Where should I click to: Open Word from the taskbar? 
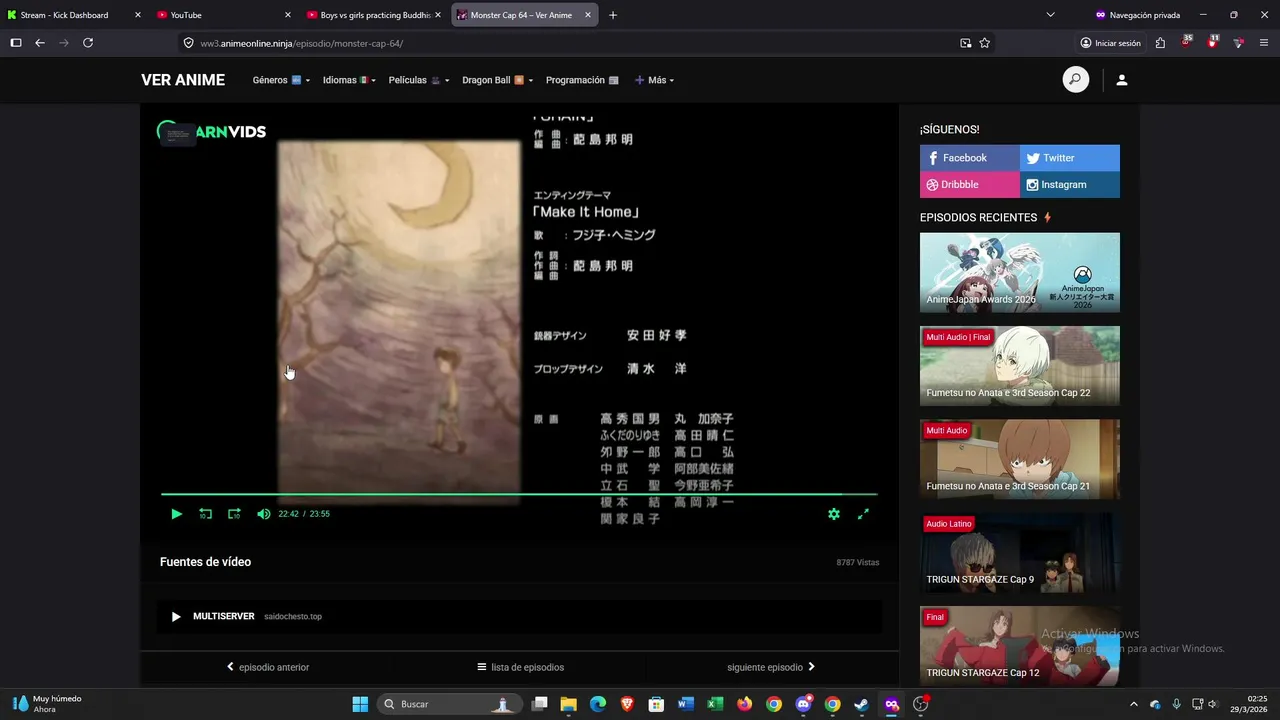(685, 704)
